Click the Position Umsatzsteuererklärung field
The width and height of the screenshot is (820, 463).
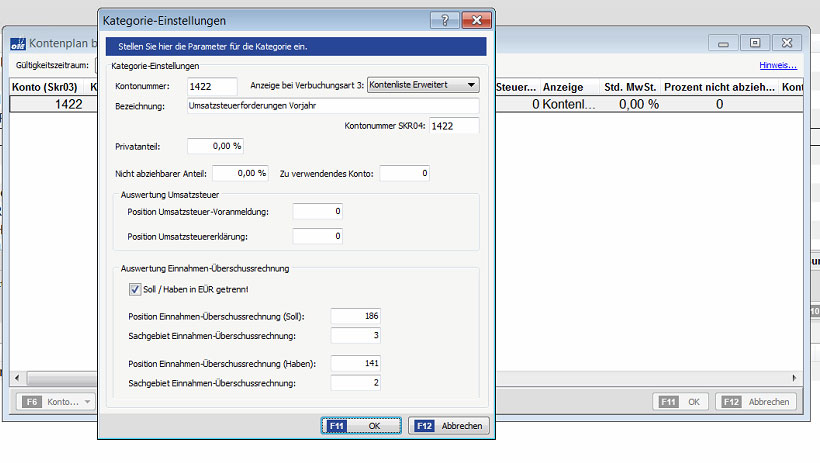[317, 236]
